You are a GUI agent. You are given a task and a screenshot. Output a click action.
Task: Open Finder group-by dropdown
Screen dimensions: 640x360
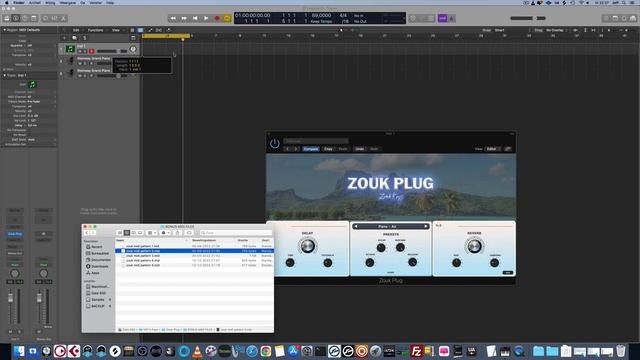pyautogui.click(x=151, y=233)
